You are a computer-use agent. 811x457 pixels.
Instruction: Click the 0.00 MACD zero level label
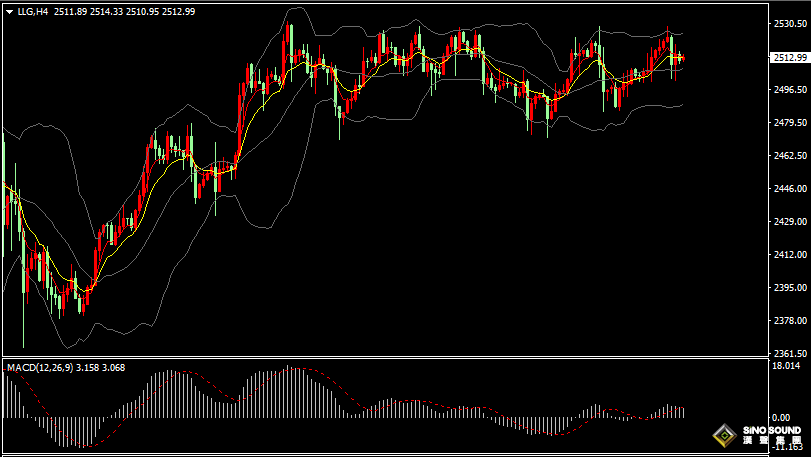click(780, 418)
